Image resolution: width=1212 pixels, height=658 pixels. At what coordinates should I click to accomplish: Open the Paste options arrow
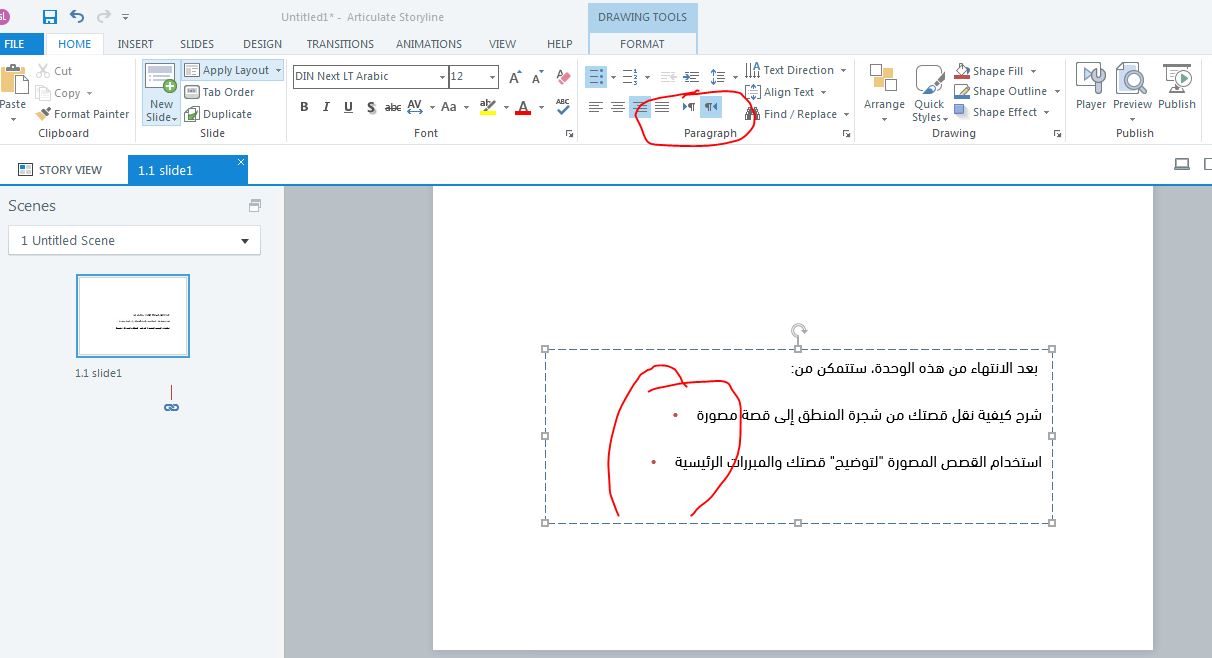13,119
